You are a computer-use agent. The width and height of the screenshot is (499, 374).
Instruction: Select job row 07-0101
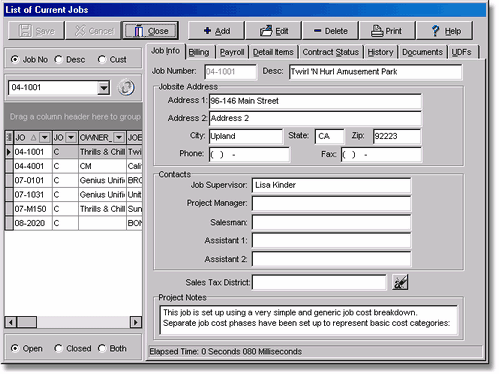(73, 180)
